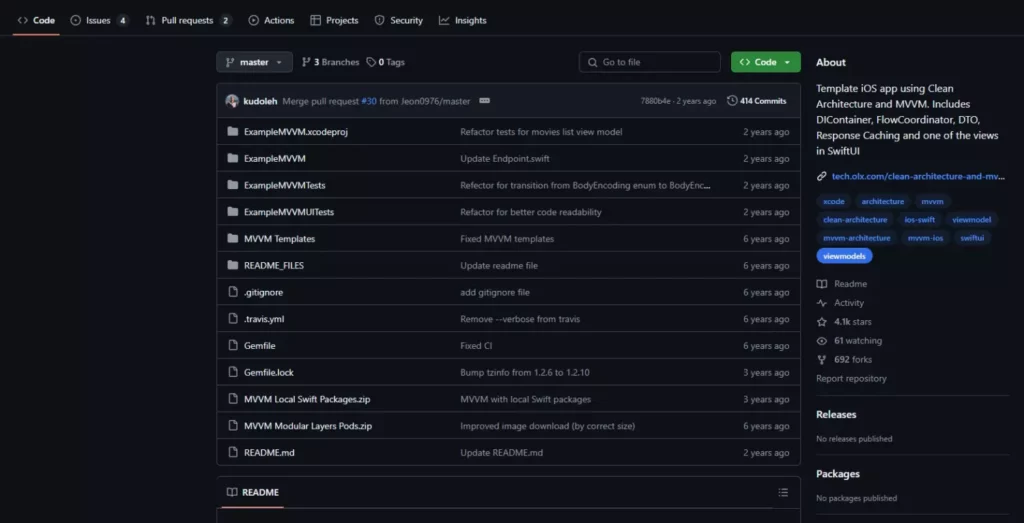Open the Releases heading link
This screenshot has width=1024, height=523.
(x=836, y=415)
